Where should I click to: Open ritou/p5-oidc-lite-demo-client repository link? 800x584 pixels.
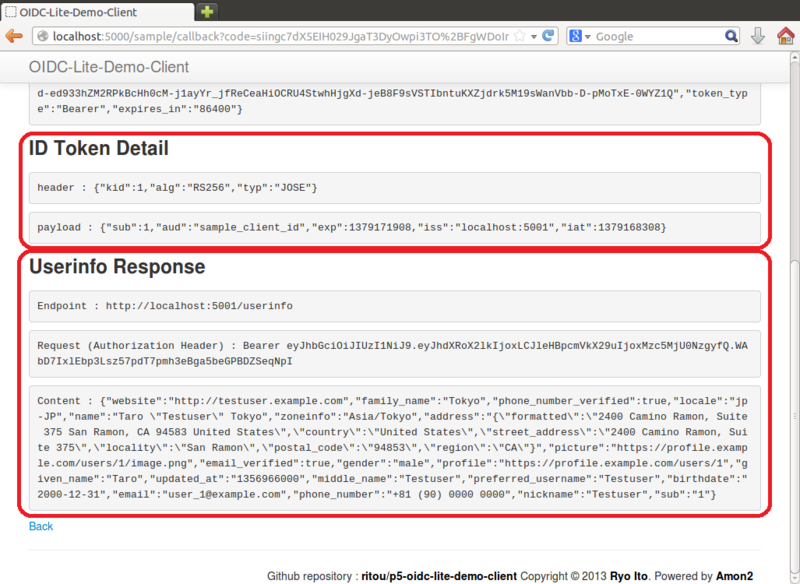(x=439, y=576)
